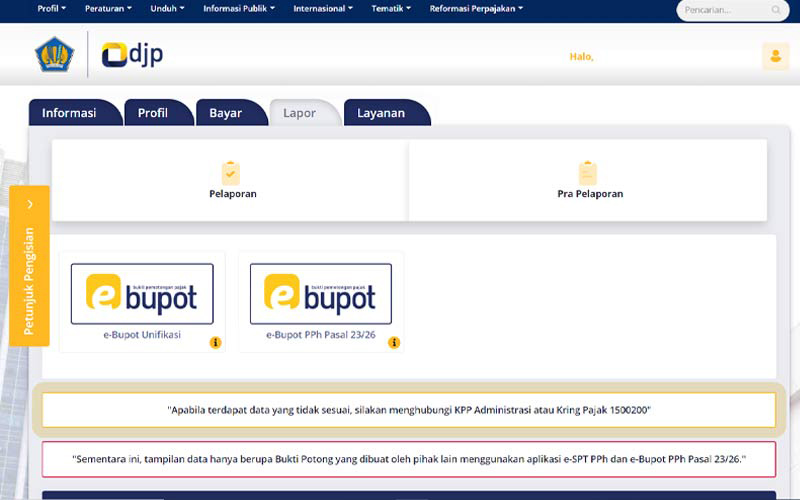Expand the Petunjuk Pengisian side panel
Screen dimensions: 800x500
click(30, 266)
